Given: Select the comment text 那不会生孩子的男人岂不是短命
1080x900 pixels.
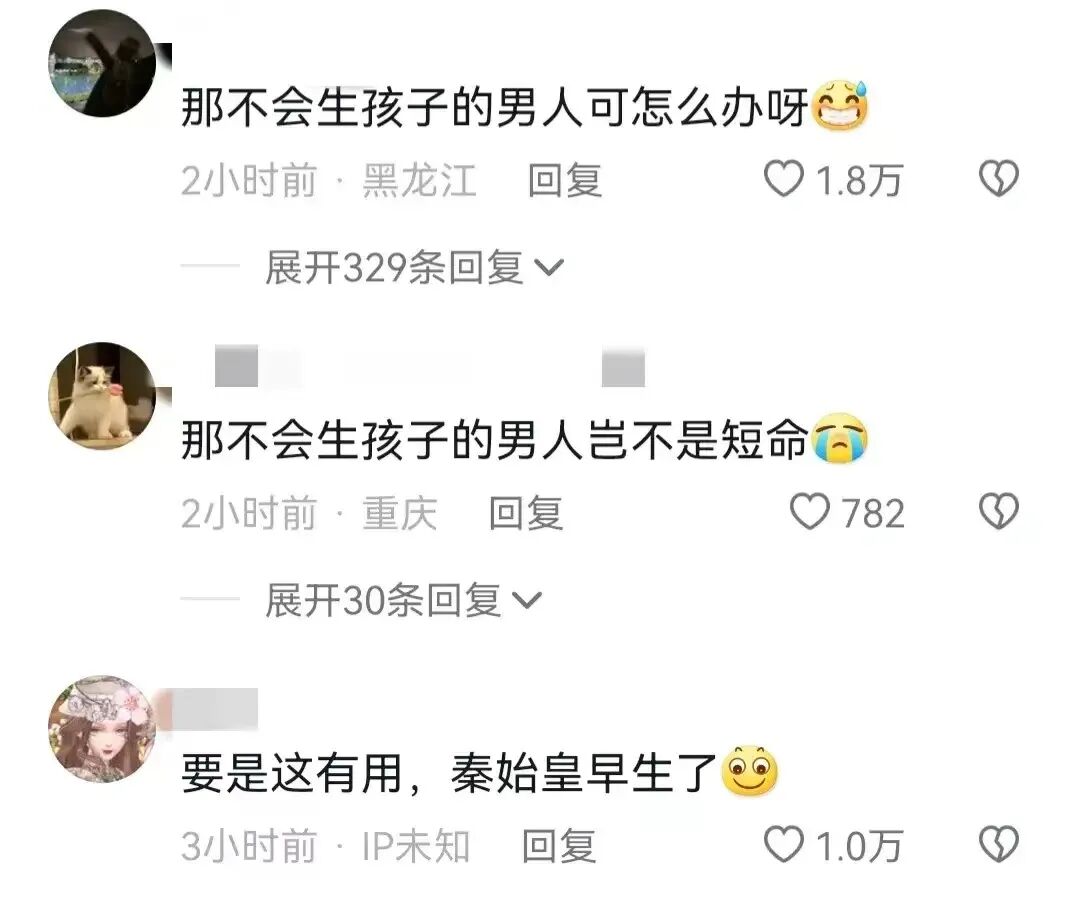Looking at the screenshot, I should tap(494, 440).
